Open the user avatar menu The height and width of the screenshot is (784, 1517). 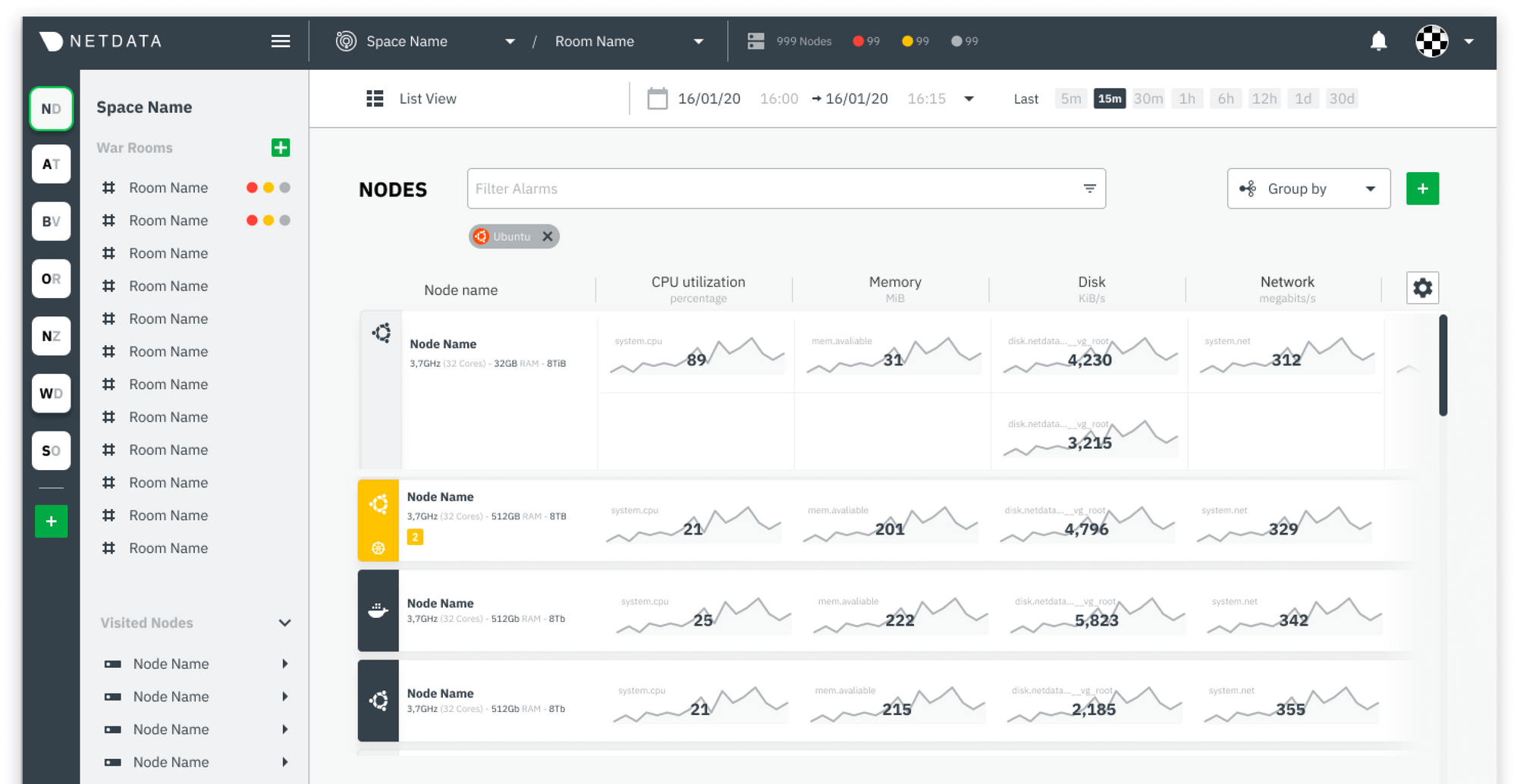point(1431,41)
